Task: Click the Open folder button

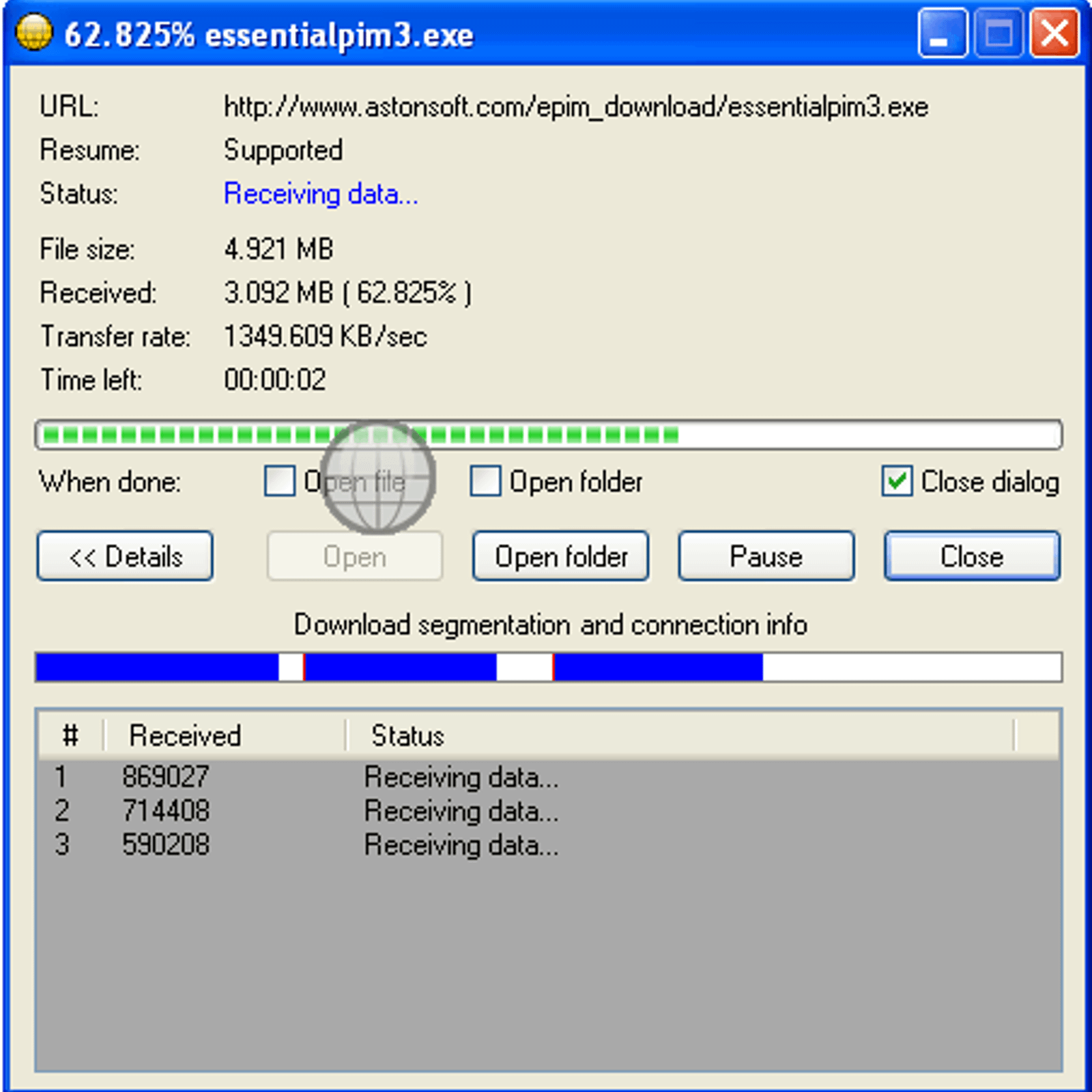Action: [561, 556]
